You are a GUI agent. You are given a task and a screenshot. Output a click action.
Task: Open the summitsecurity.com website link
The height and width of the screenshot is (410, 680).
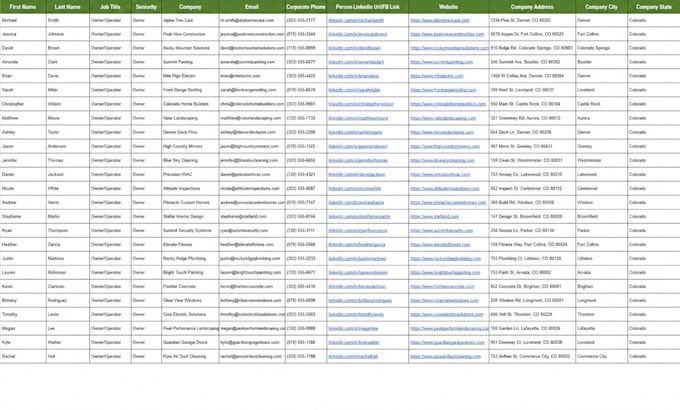tap(441, 231)
